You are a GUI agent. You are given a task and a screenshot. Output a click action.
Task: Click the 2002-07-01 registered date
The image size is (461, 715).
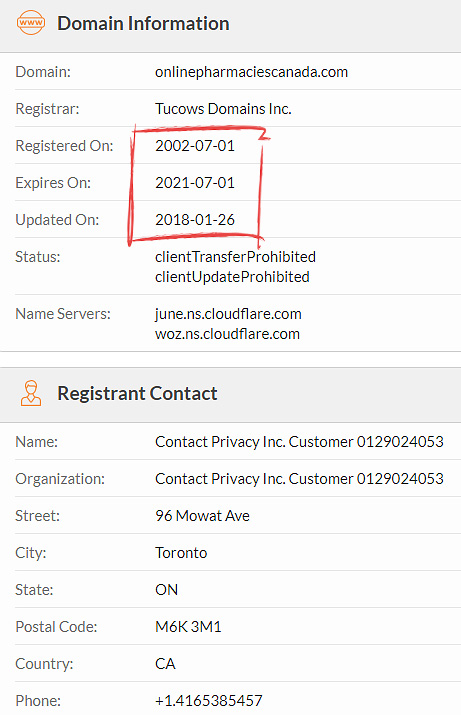click(x=195, y=146)
